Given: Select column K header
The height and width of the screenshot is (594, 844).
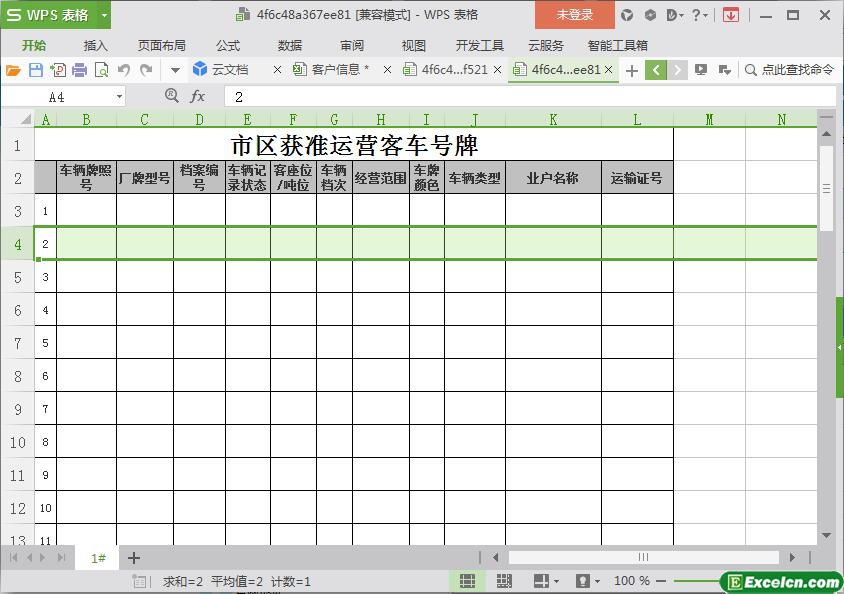Looking at the screenshot, I should (x=553, y=119).
